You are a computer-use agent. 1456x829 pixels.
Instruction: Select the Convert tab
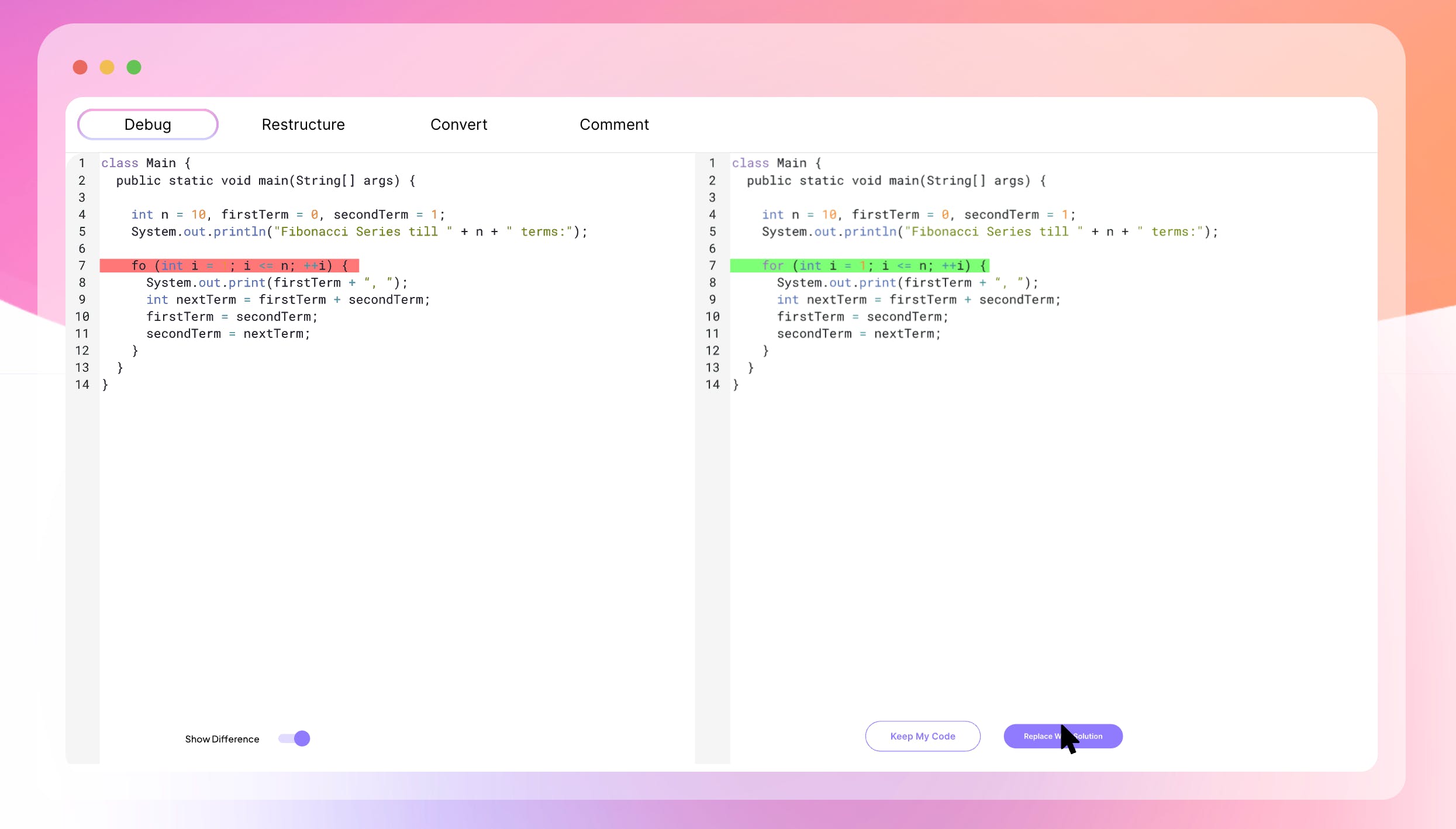458,125
